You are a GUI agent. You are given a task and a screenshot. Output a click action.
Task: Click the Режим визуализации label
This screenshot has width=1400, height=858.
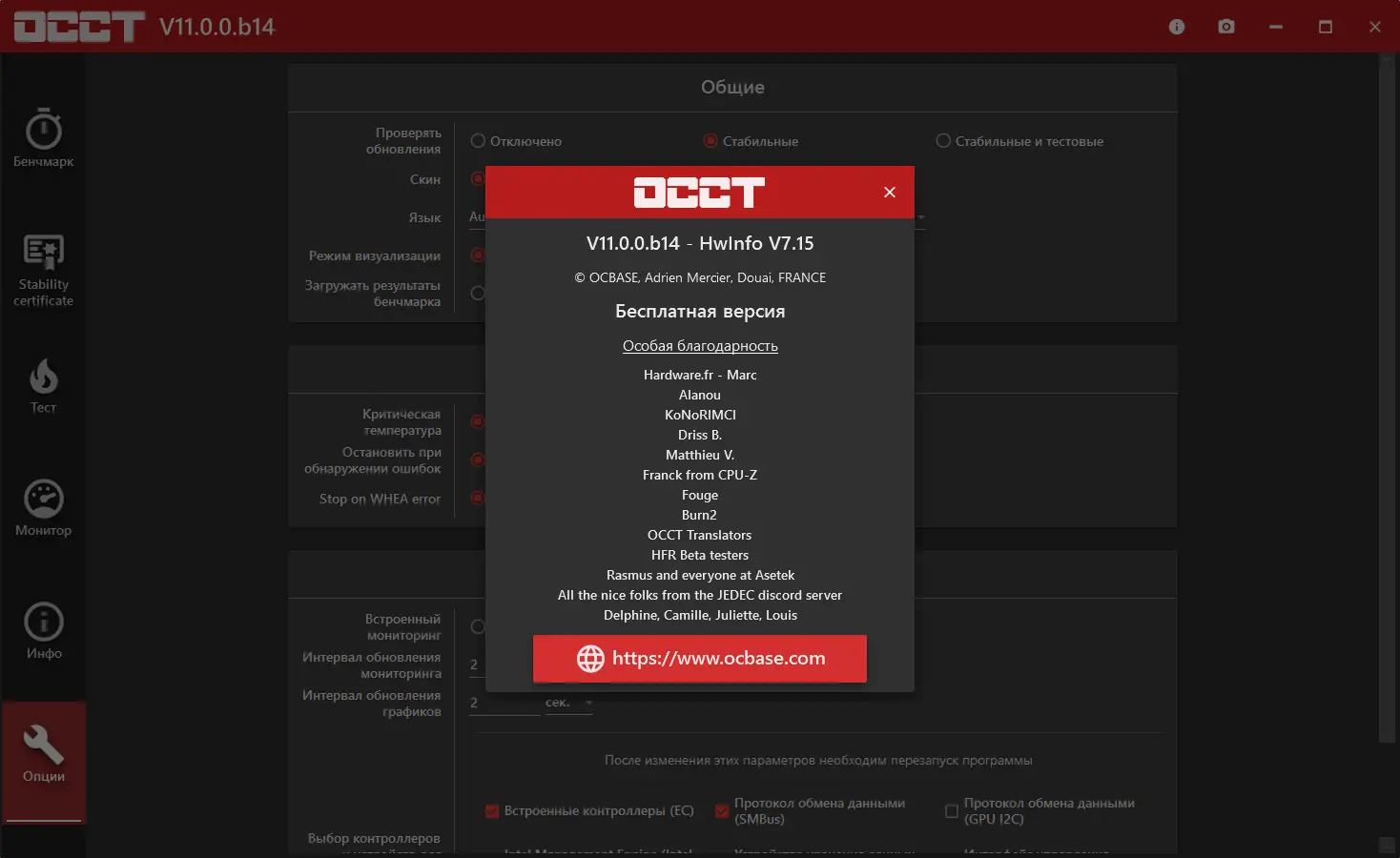(375, 255)
